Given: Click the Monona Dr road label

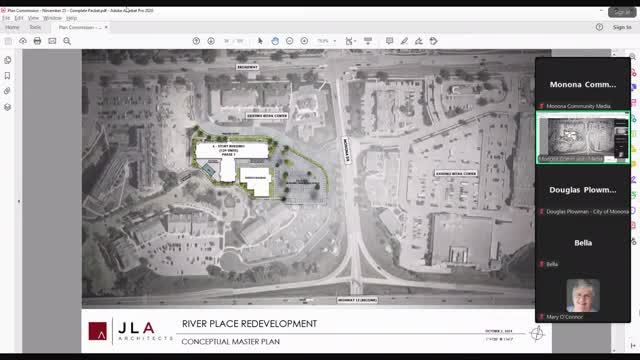Looking at the screenshot, I should [346, 150].
